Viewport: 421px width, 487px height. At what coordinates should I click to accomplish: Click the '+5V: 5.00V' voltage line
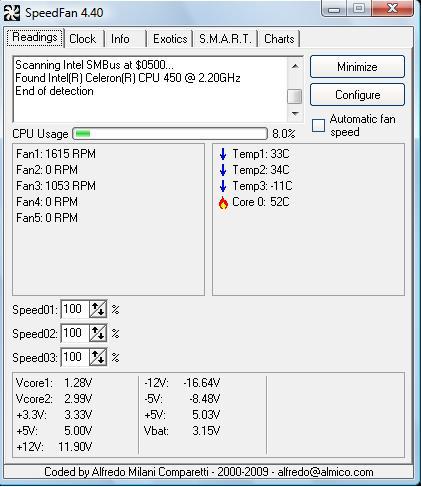54,431
